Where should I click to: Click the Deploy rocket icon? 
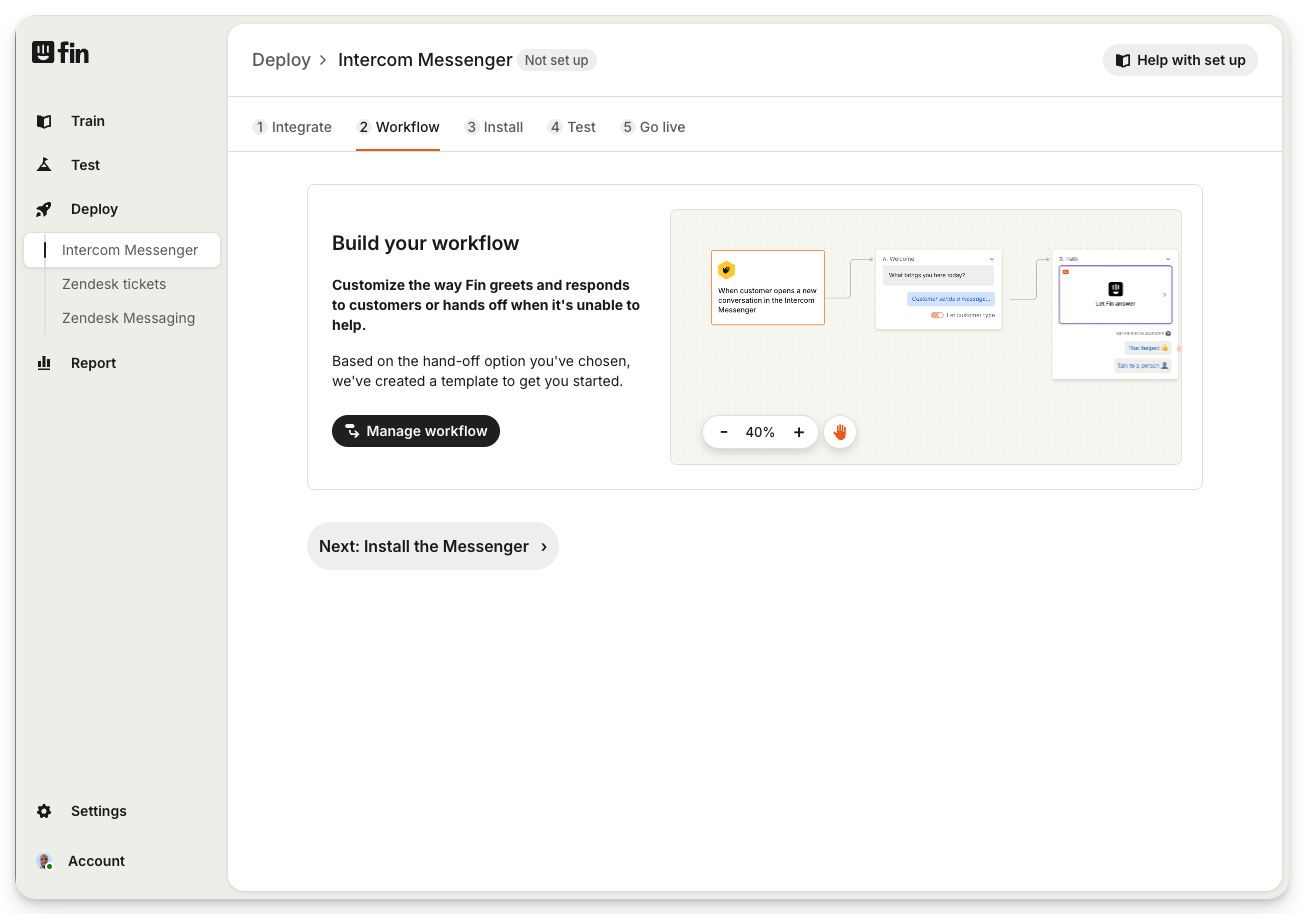point(44,209)
